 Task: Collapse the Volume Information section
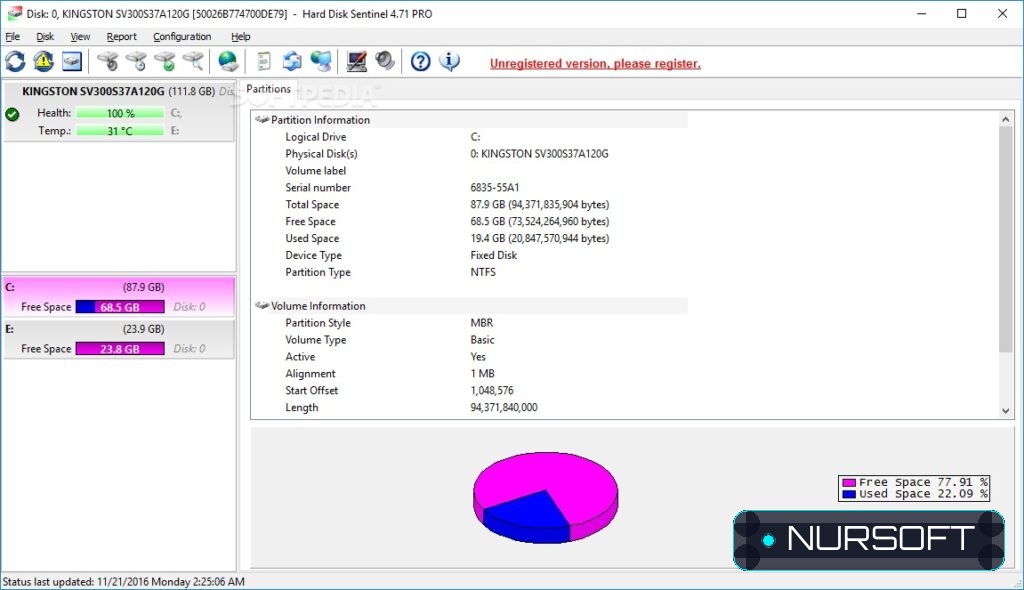pyautogui.click(x=262, y=306)
